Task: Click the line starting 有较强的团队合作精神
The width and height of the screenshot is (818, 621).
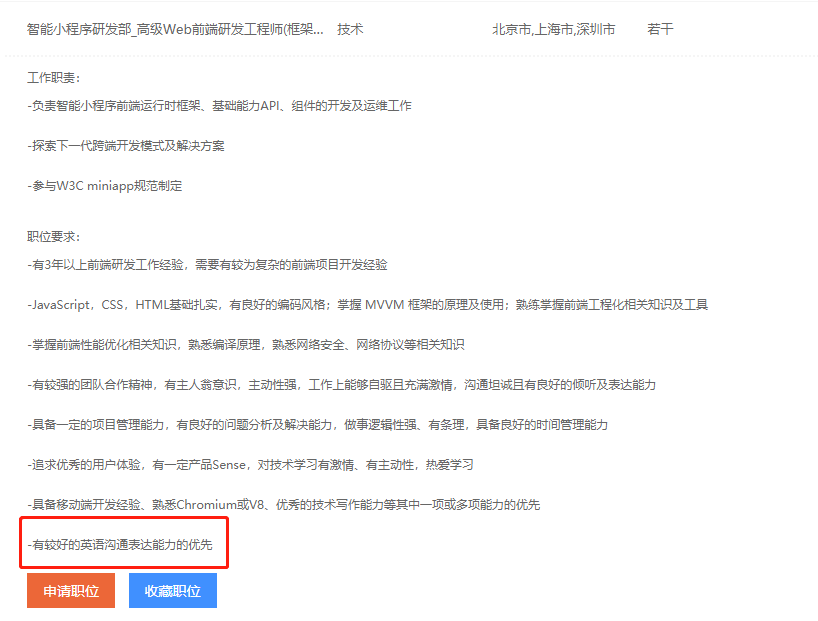Action: pos(341,385)
